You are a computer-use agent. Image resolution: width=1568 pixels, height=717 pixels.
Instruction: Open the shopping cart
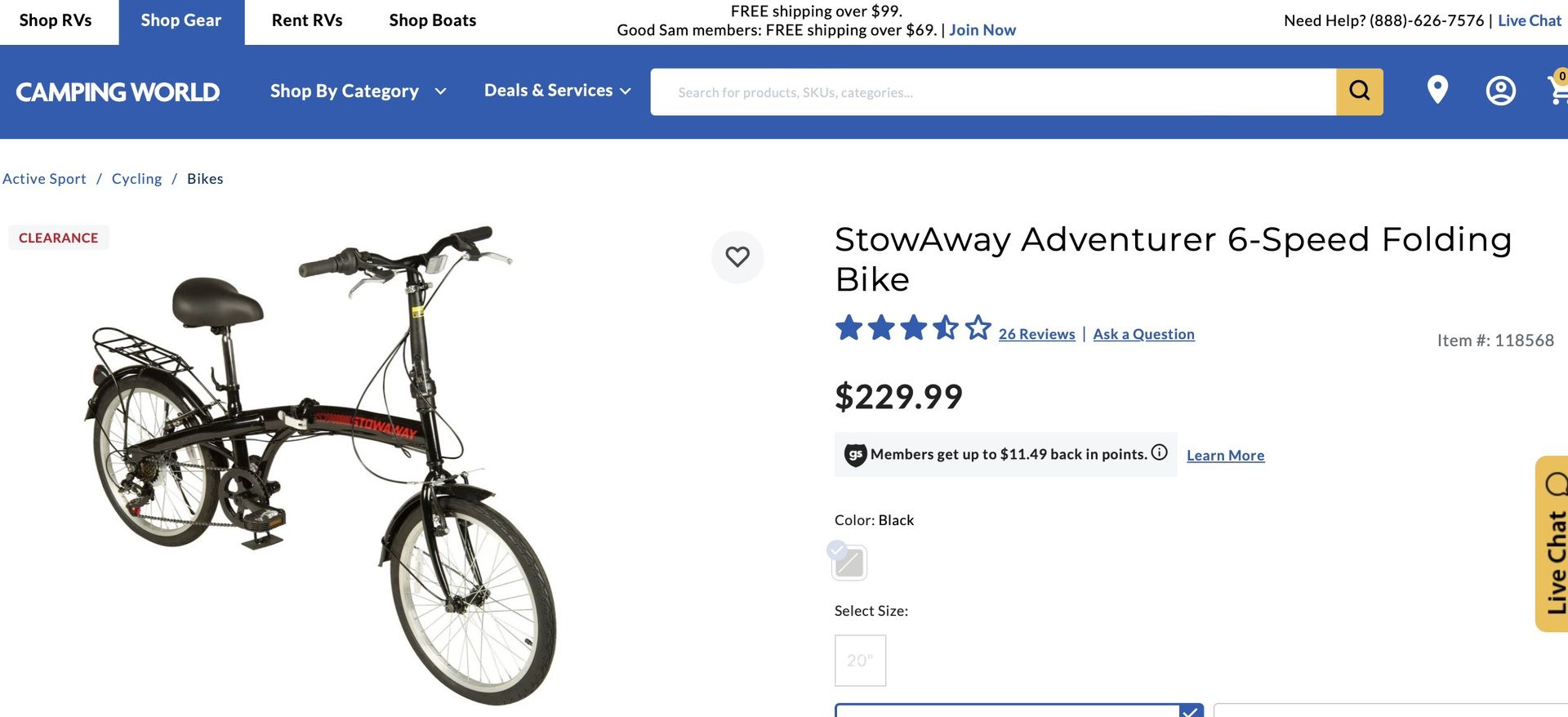1557,91
